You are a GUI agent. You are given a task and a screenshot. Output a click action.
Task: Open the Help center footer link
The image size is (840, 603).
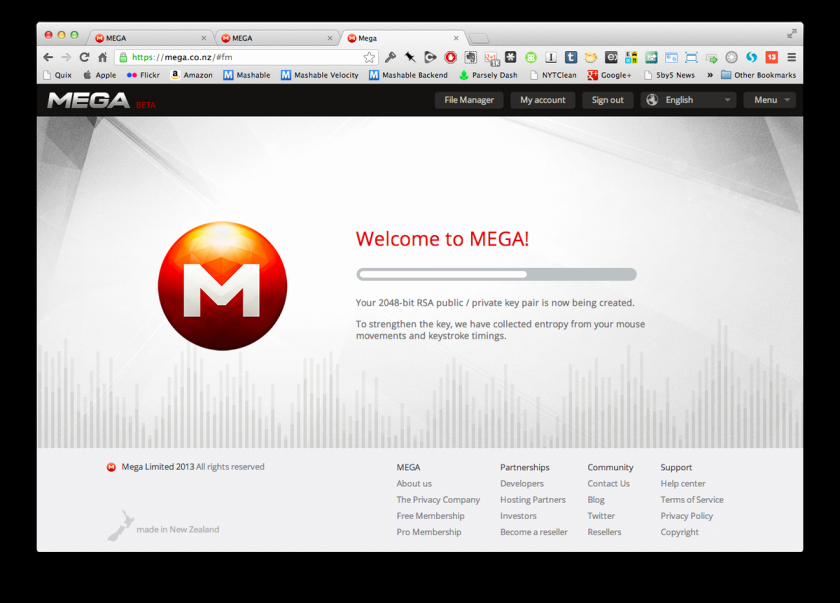point(683,484)
